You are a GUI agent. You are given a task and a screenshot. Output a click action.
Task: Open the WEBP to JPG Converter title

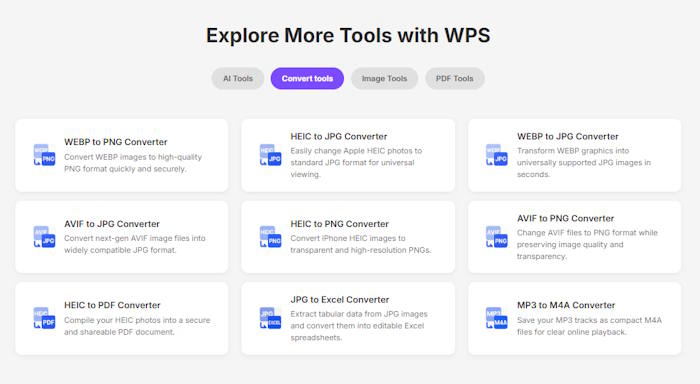click(x=568, y=137)
